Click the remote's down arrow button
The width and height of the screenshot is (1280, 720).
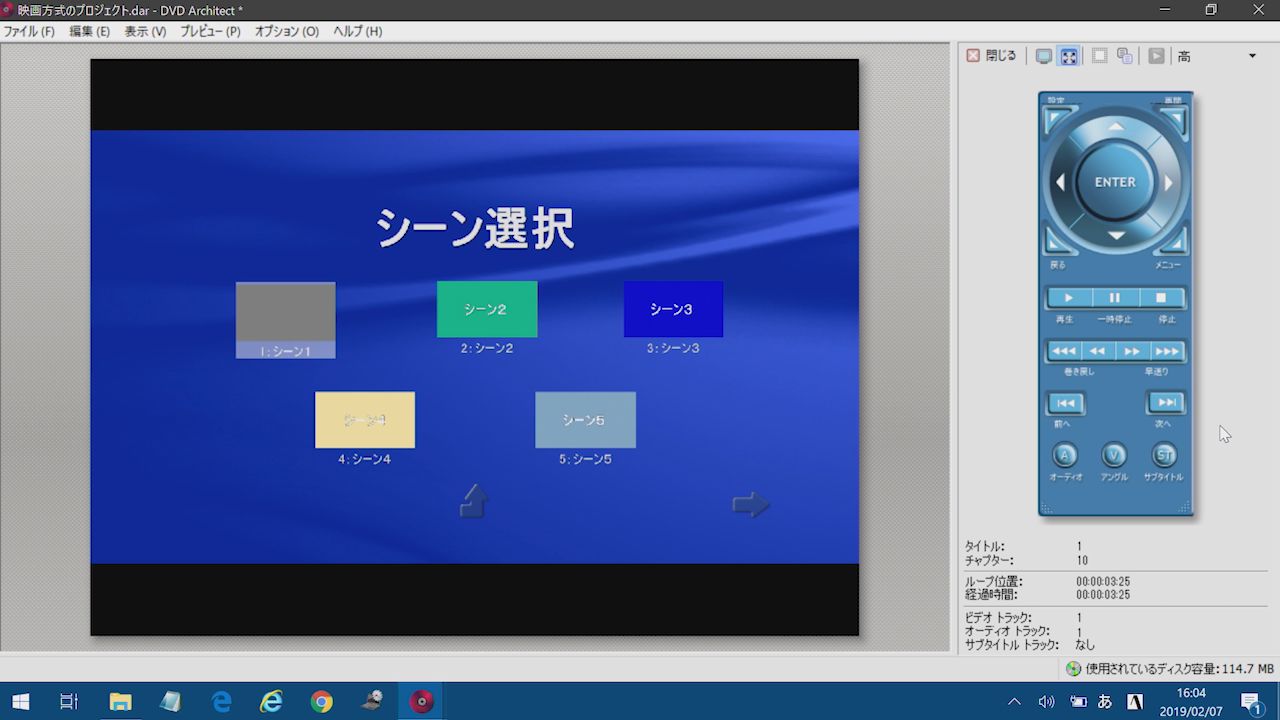[1115, 236]
